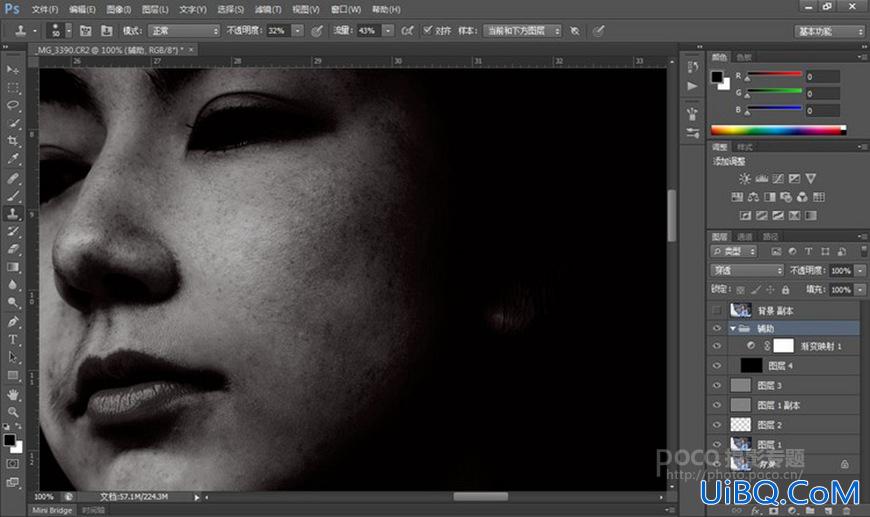870x517 pixels.
Task: Click the horizontal canvas scrollbar thumb
Action: pyautogui.click(x=480, y=496)
